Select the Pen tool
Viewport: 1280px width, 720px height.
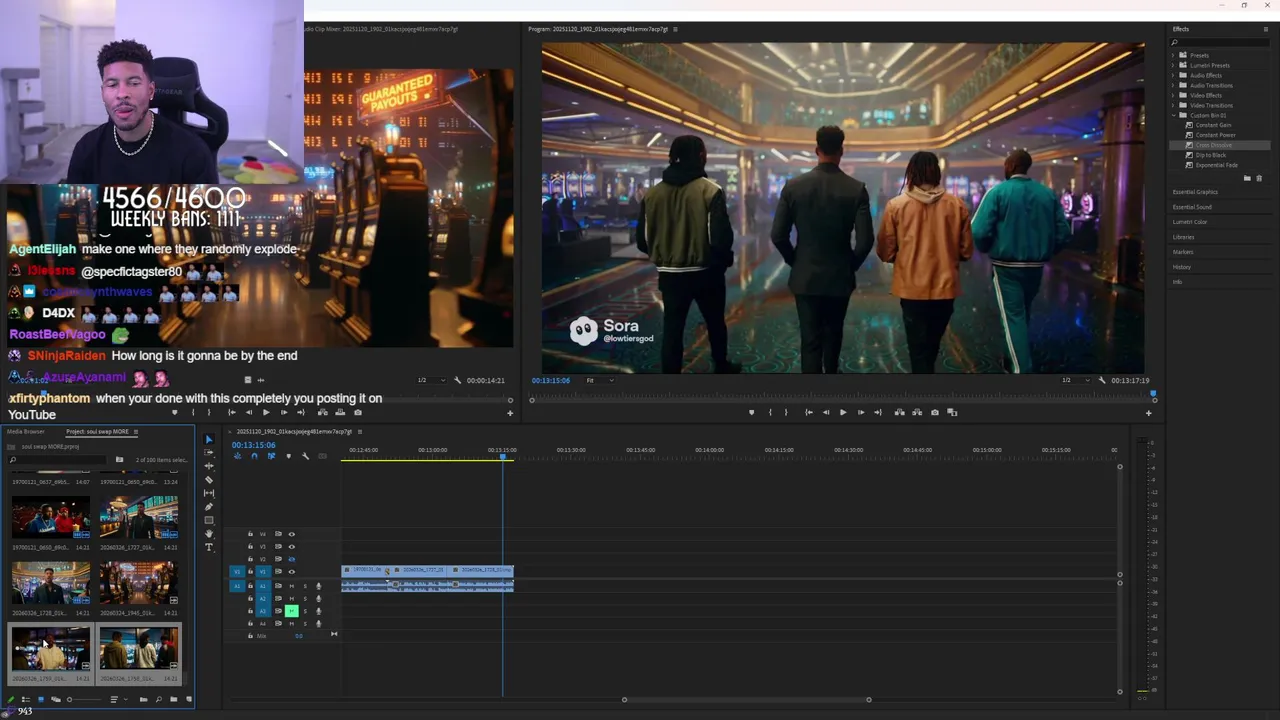pos(209,507)
